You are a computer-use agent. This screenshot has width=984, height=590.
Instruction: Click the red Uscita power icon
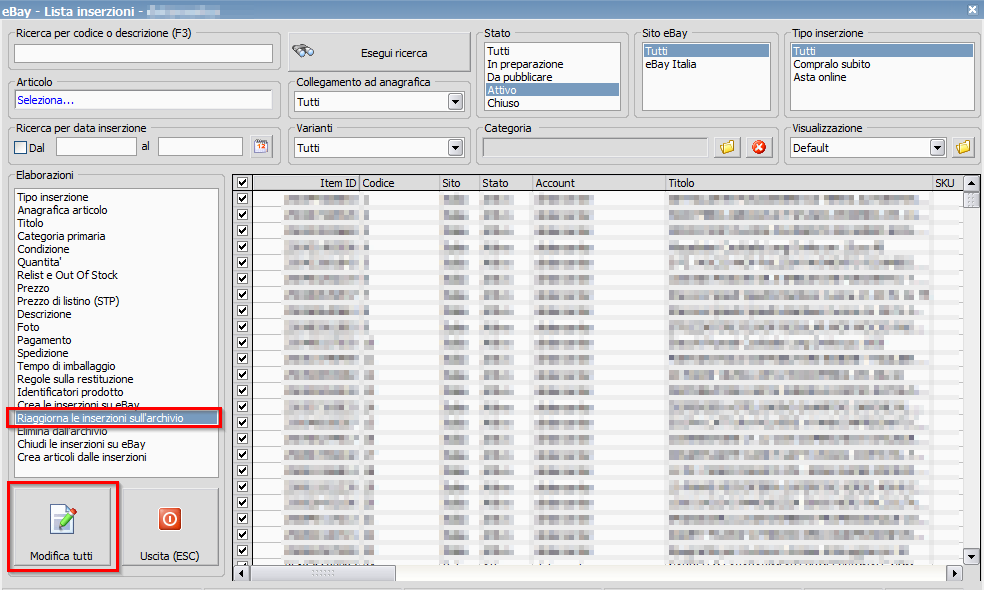coord(169,519)
